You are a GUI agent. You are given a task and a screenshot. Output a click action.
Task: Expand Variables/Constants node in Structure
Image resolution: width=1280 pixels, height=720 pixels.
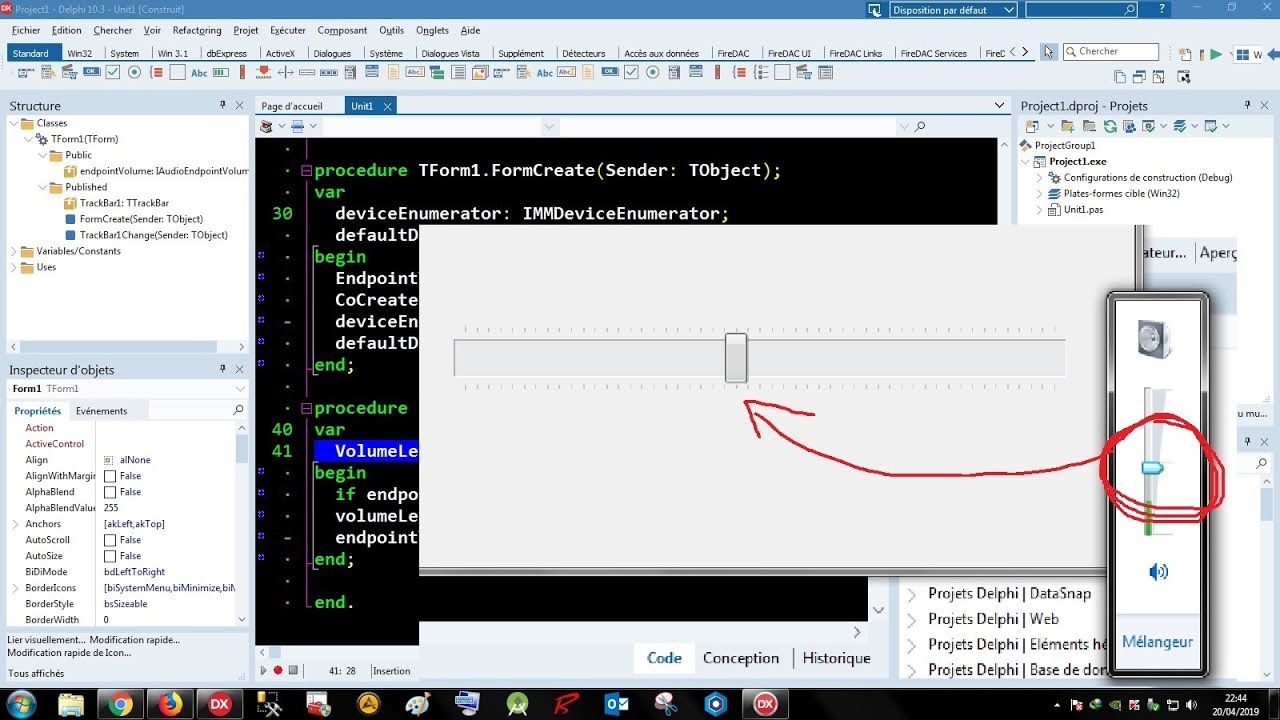click(13, 251)
